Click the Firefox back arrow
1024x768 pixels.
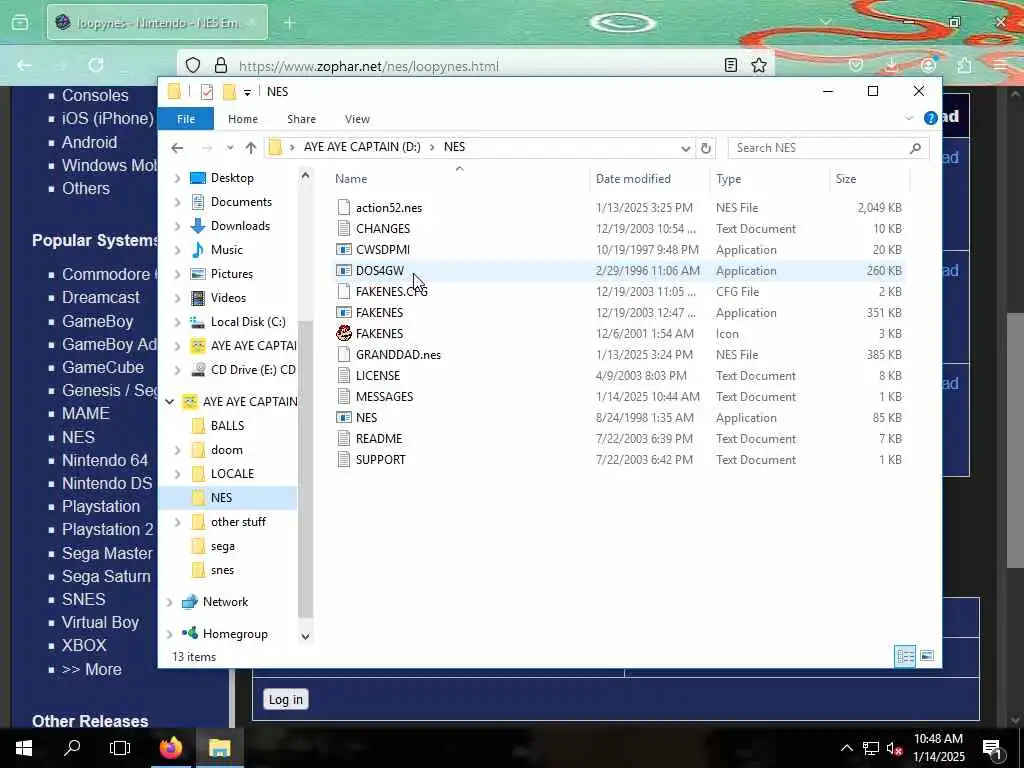tap(25, 65)
